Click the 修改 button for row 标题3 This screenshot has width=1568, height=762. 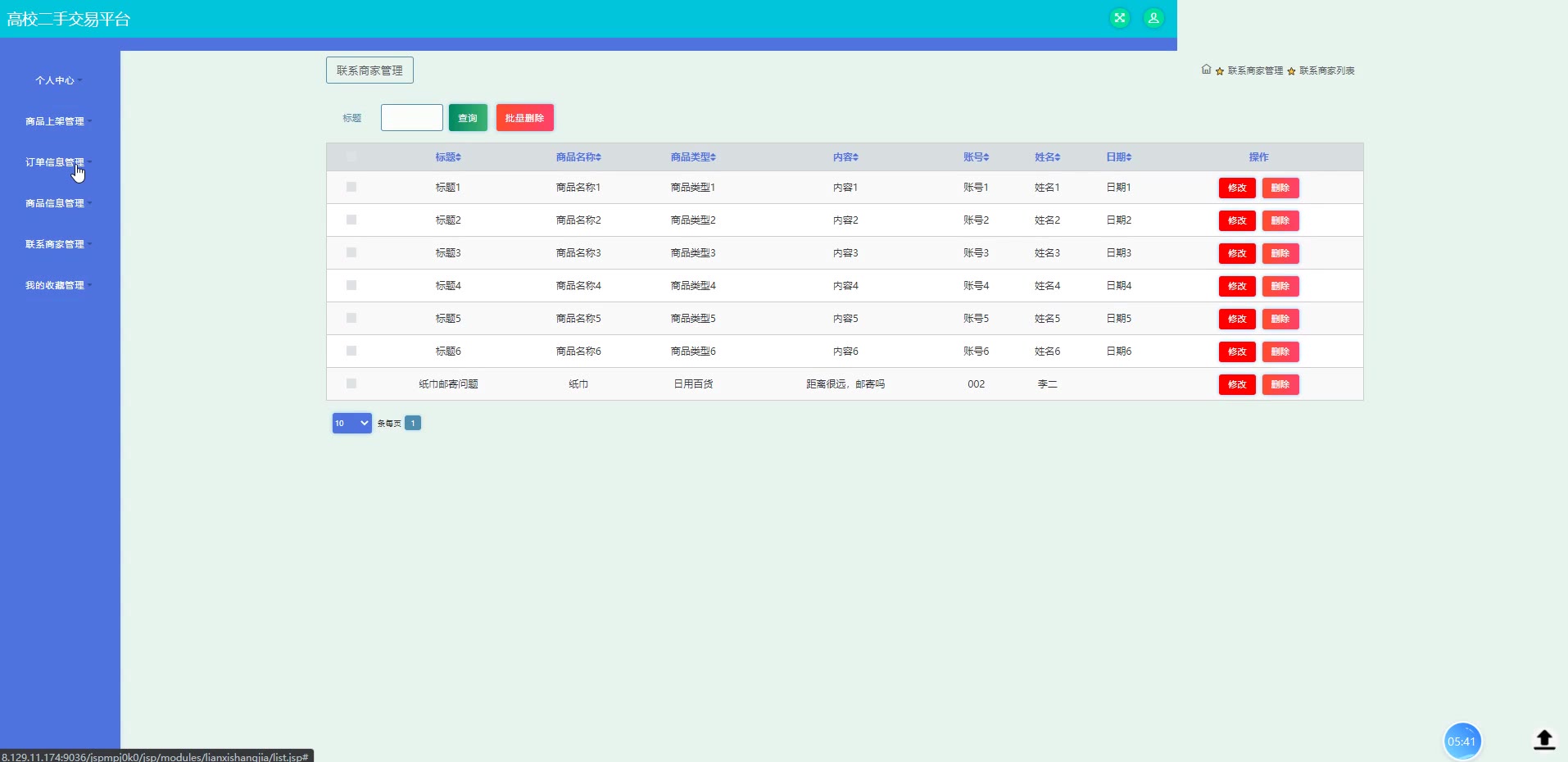point(1236,253)
